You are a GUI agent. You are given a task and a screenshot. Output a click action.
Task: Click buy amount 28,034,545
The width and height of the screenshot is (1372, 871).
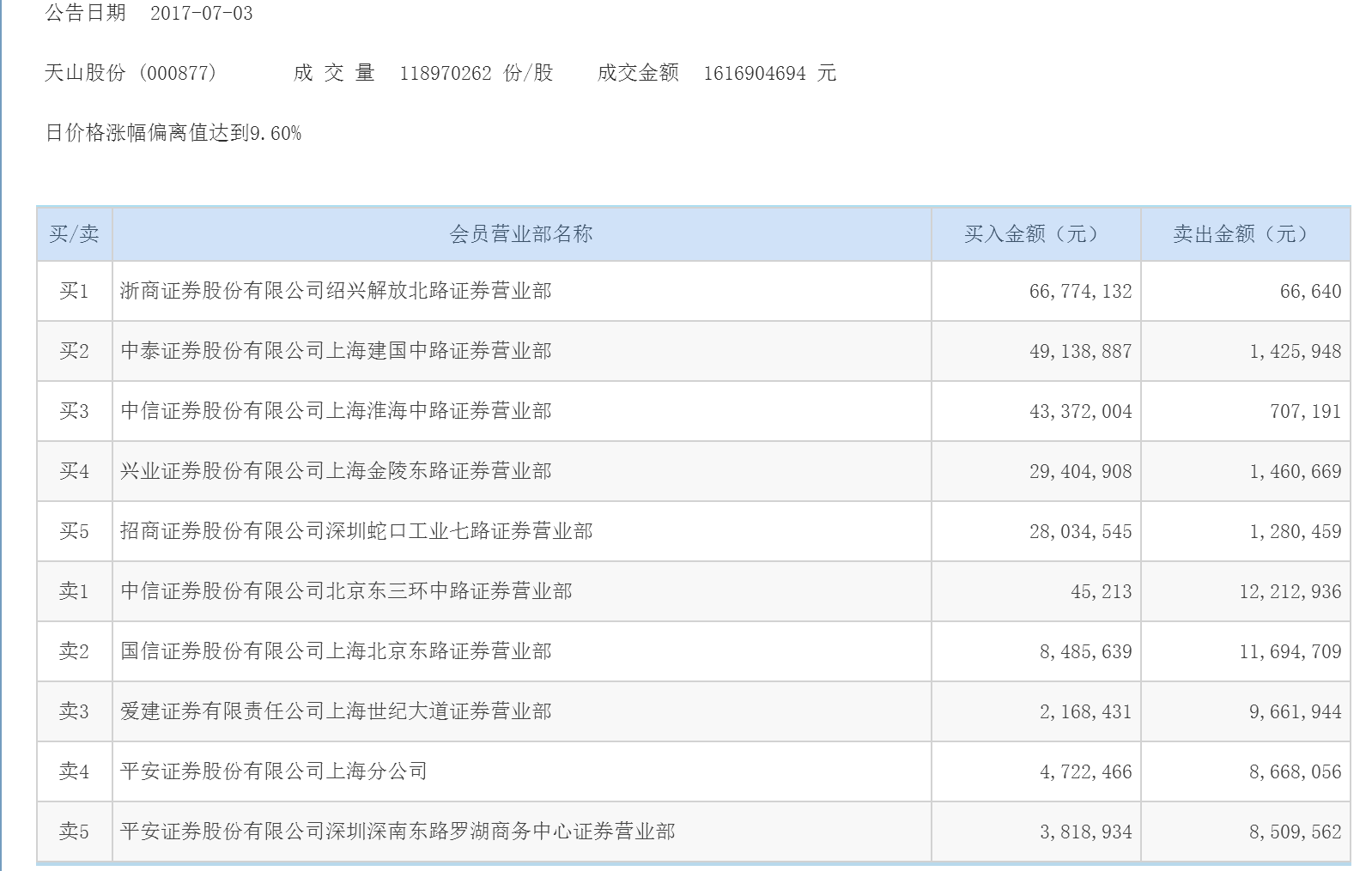(1081, 532)
